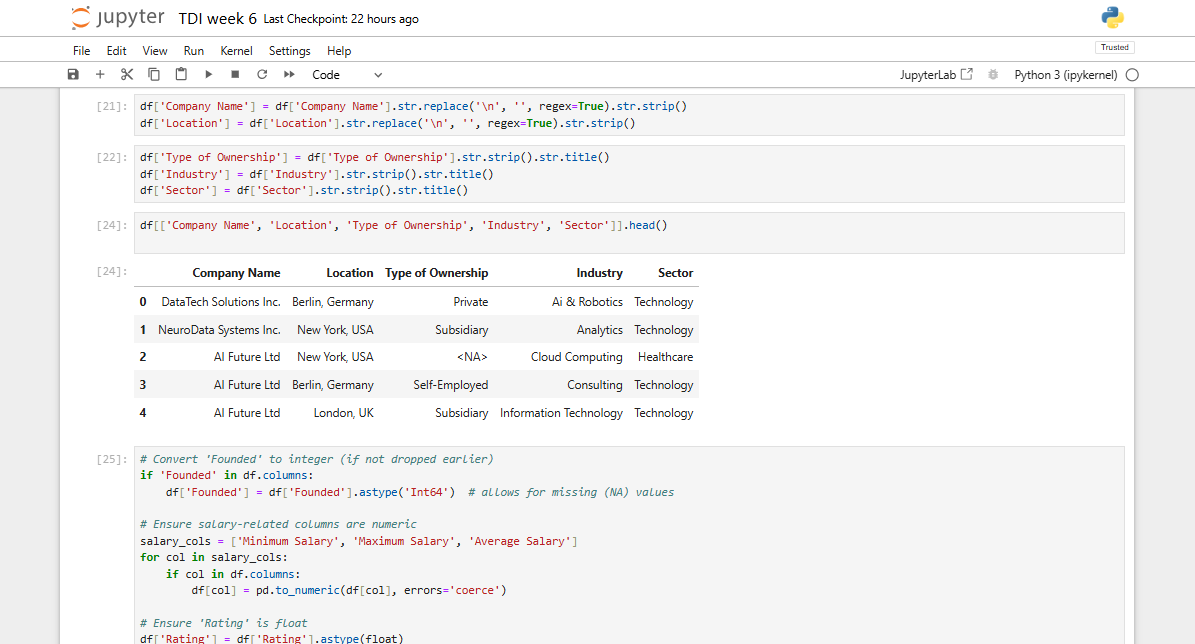
Task: Restart kernel and run all cells
Action: tap(289, 75)
